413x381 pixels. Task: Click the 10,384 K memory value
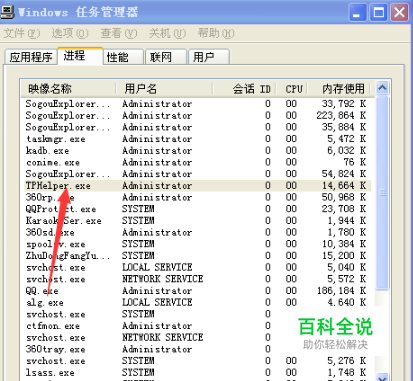click(x=344, y=244)
